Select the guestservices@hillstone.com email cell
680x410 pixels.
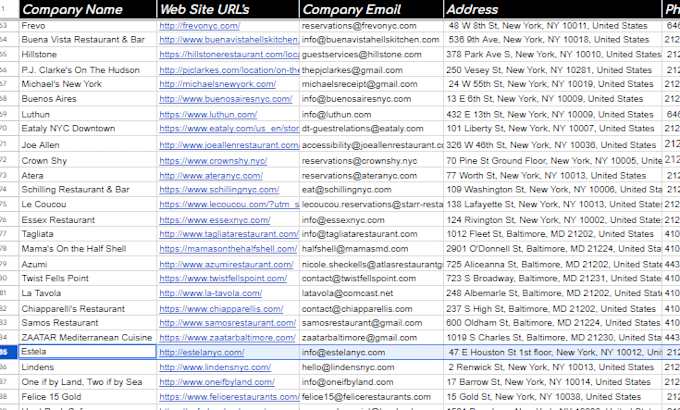[371, 55]
